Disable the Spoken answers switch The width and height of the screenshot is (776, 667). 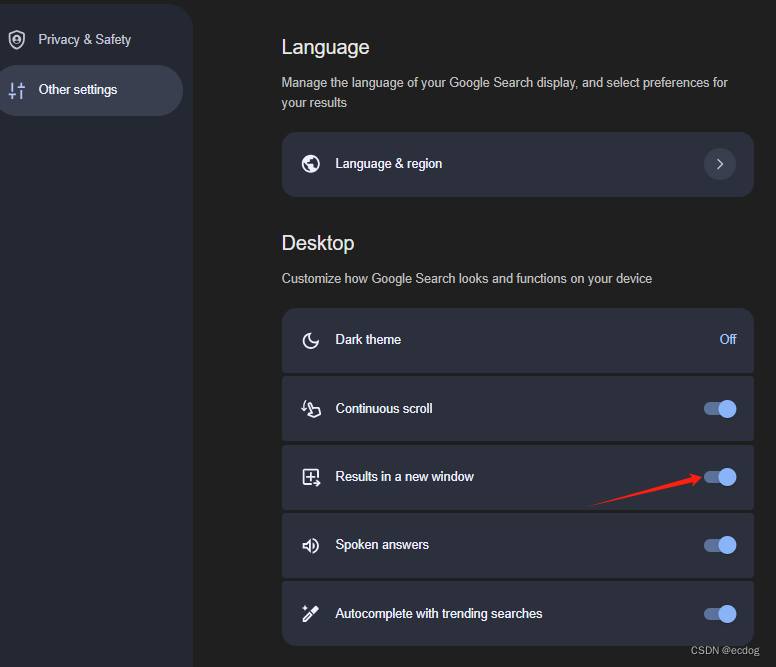pyautogui.click(x=720, y=545)
